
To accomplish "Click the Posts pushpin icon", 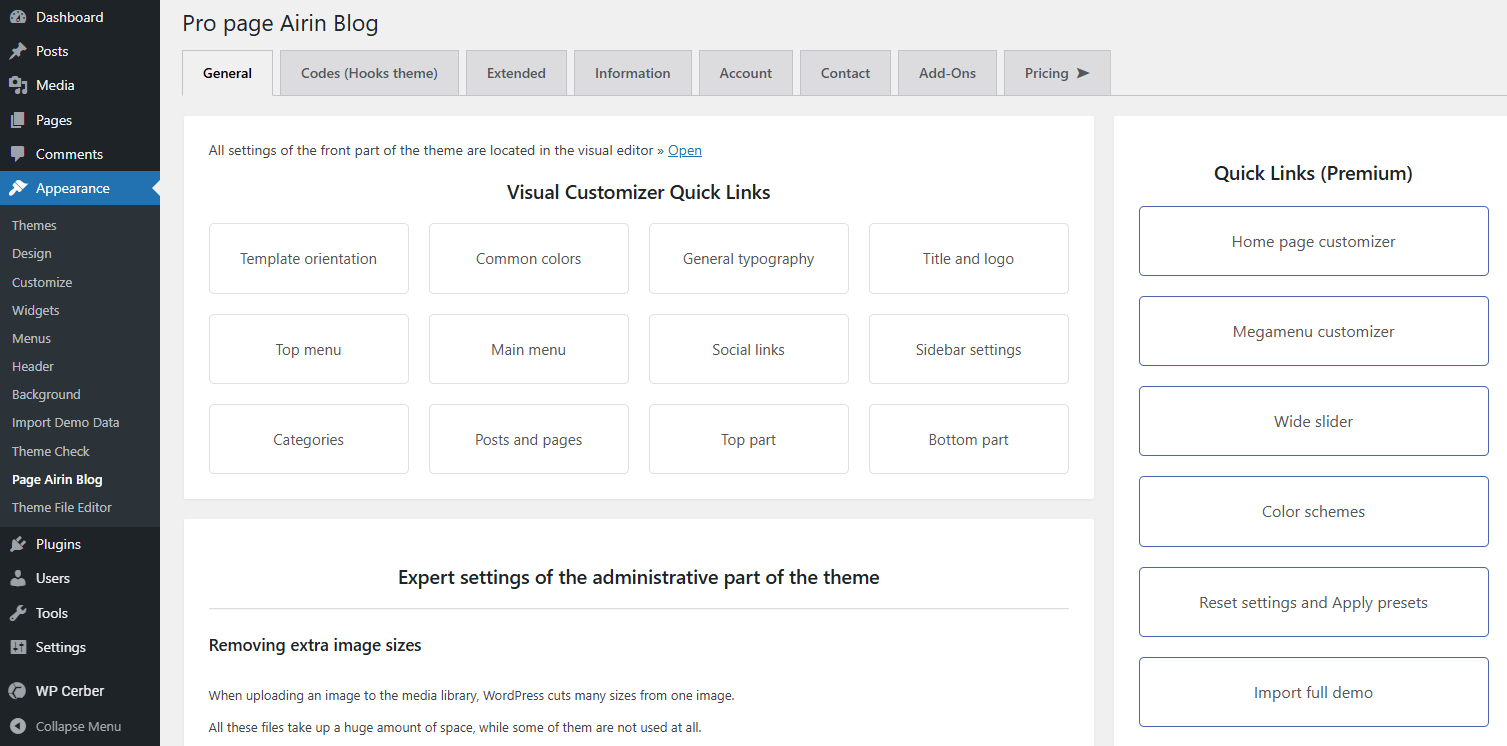I will coord(18,51).
